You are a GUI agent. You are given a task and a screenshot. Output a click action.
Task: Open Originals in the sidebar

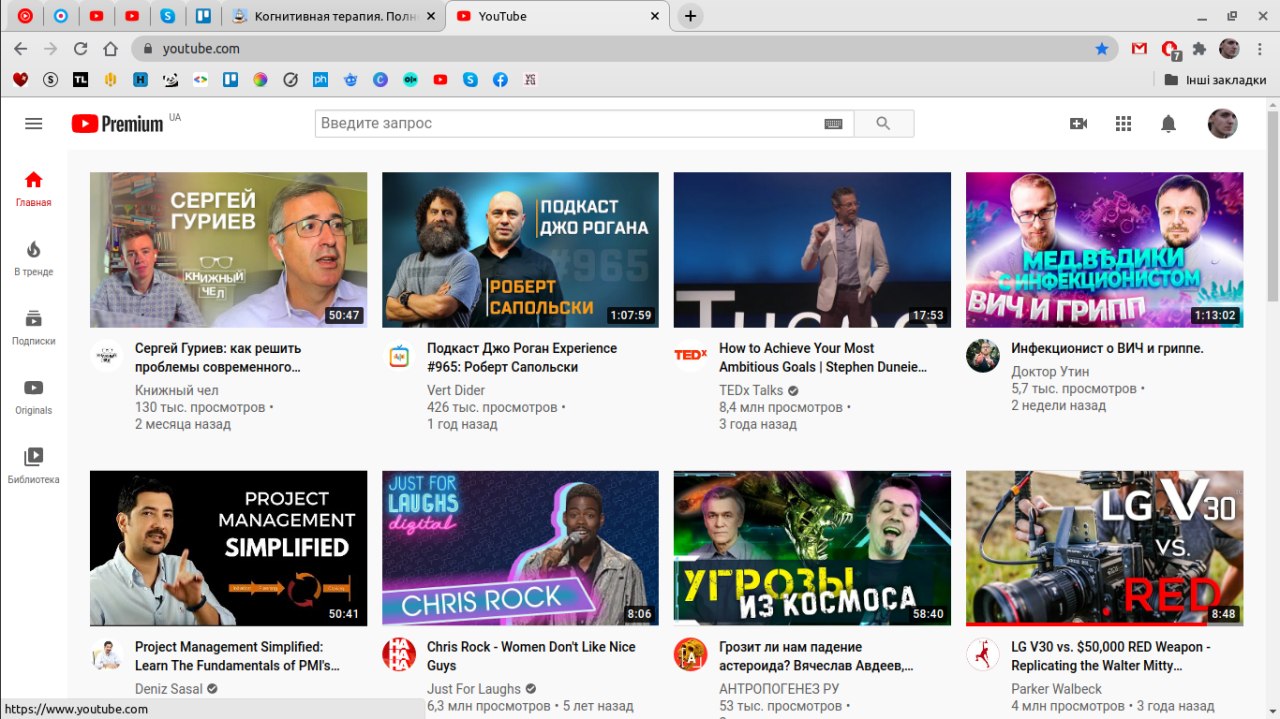pos(33,396)
